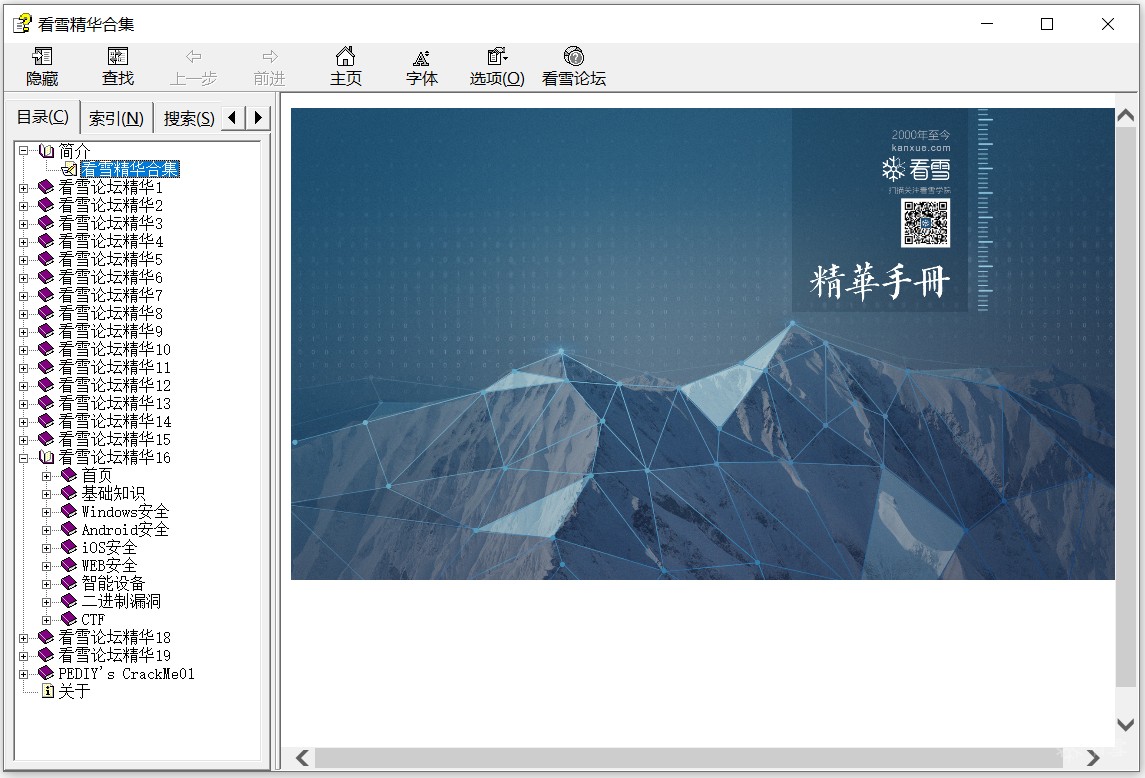Click the content pane scroll-down arrow
Image resolution: width=1145 pixels, height=778 pixels.
click(x=1125, y=725)
